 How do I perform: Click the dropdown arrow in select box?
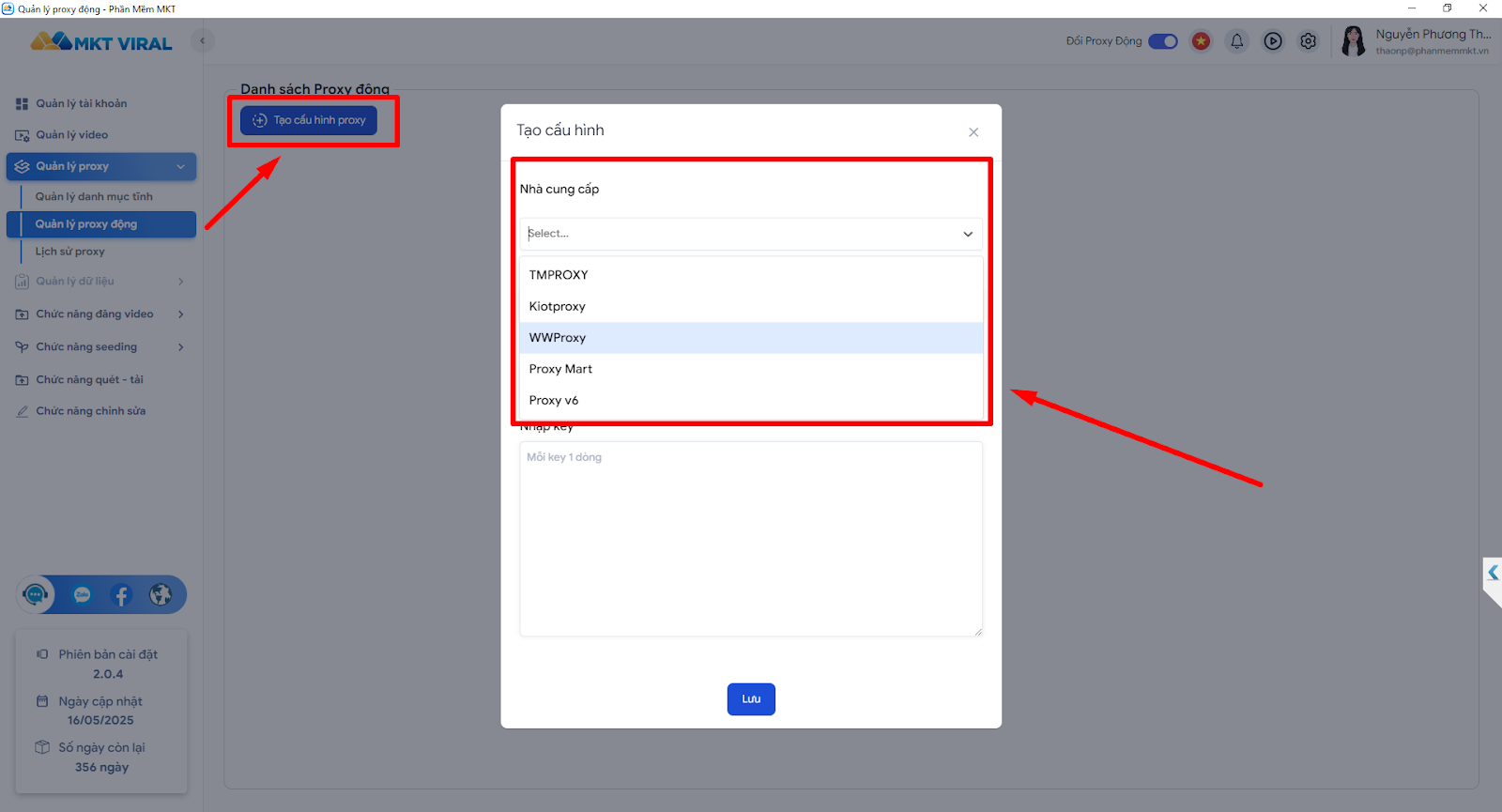pos(968,234)
